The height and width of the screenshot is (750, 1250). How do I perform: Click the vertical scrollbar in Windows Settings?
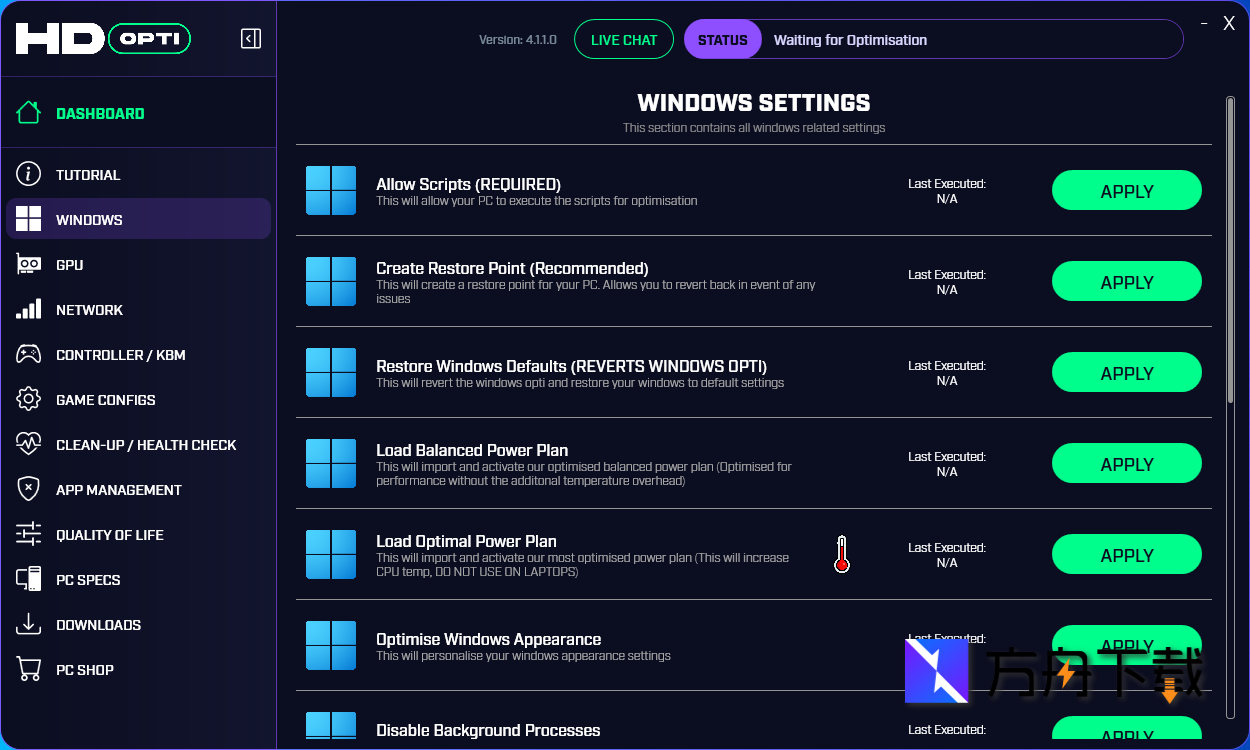tap(1230, 250)
